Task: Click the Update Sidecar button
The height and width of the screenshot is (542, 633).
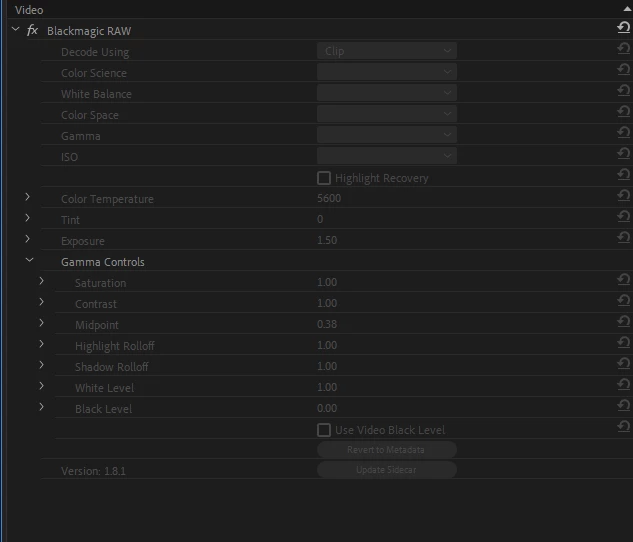Action: click(x=387, y=470)
